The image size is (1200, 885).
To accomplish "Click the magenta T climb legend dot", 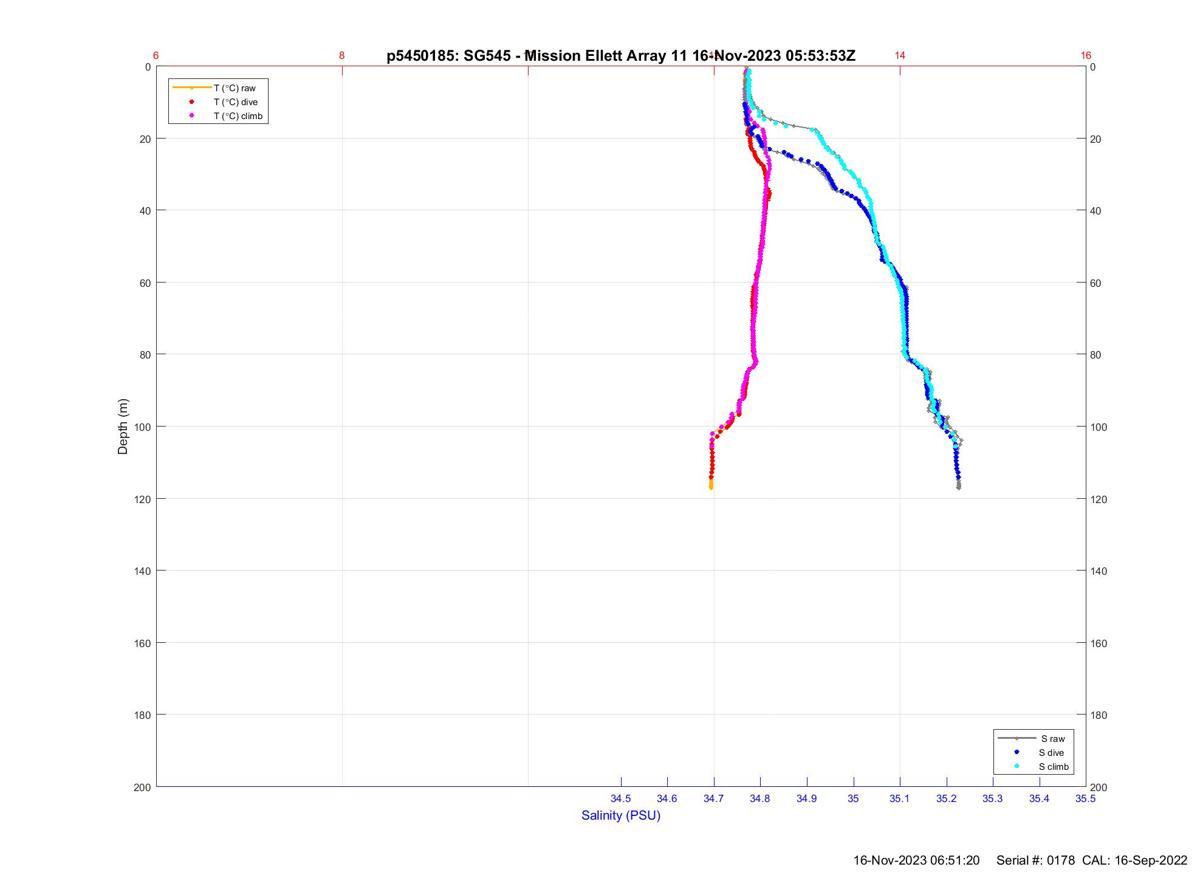I will coord(191,116).
